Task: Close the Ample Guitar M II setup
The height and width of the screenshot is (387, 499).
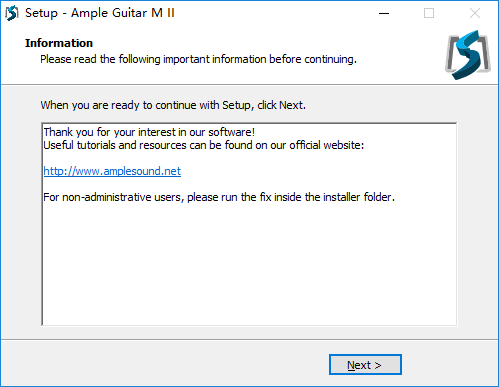Action: click(475, 13)
